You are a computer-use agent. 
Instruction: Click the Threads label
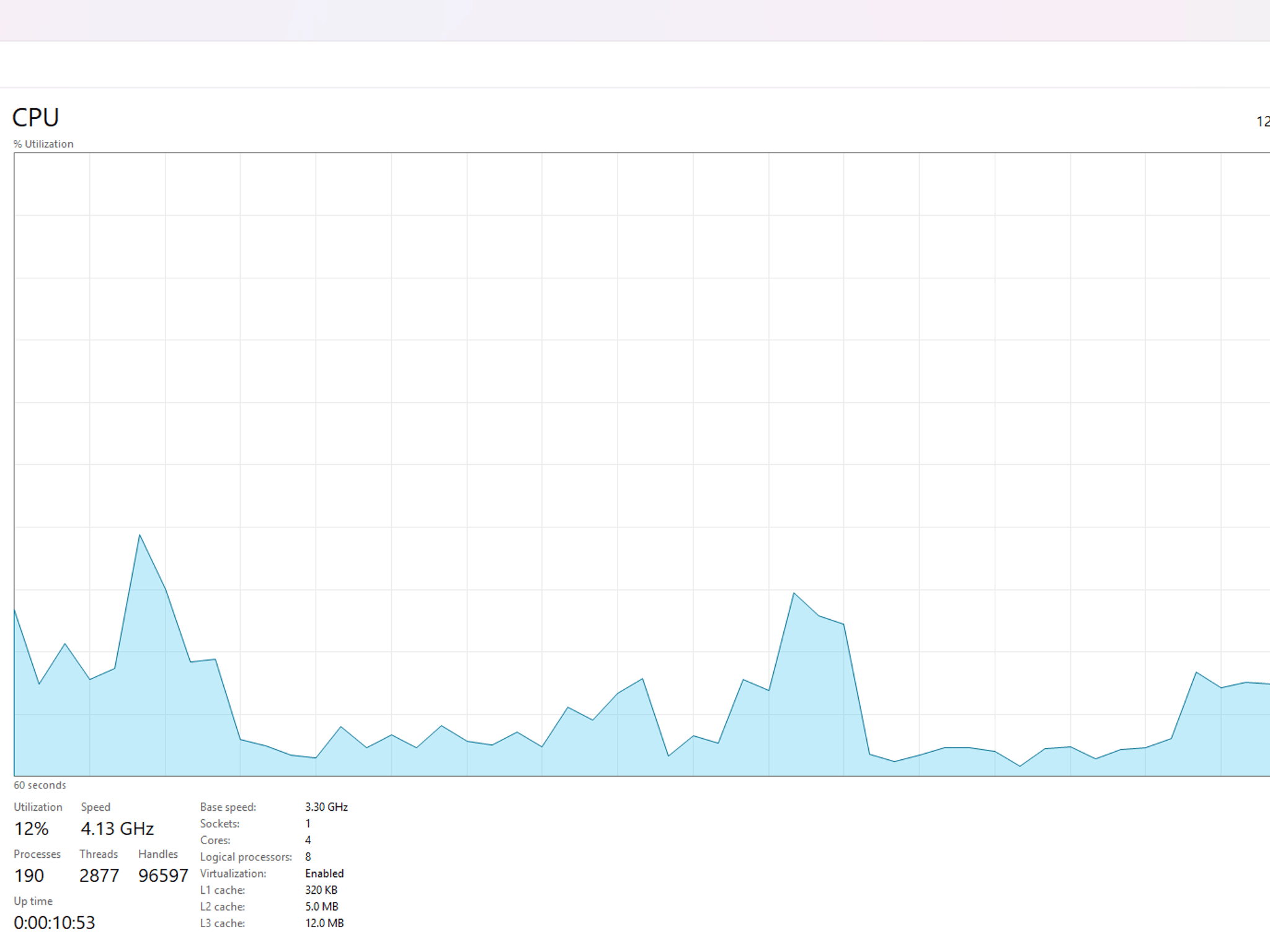99,854
